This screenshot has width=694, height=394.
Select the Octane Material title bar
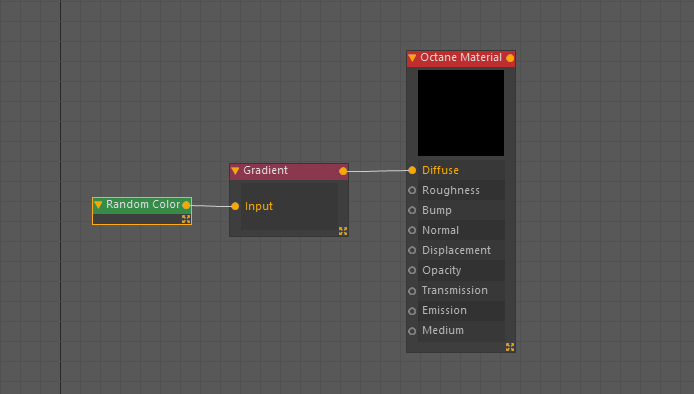point(461,58)
